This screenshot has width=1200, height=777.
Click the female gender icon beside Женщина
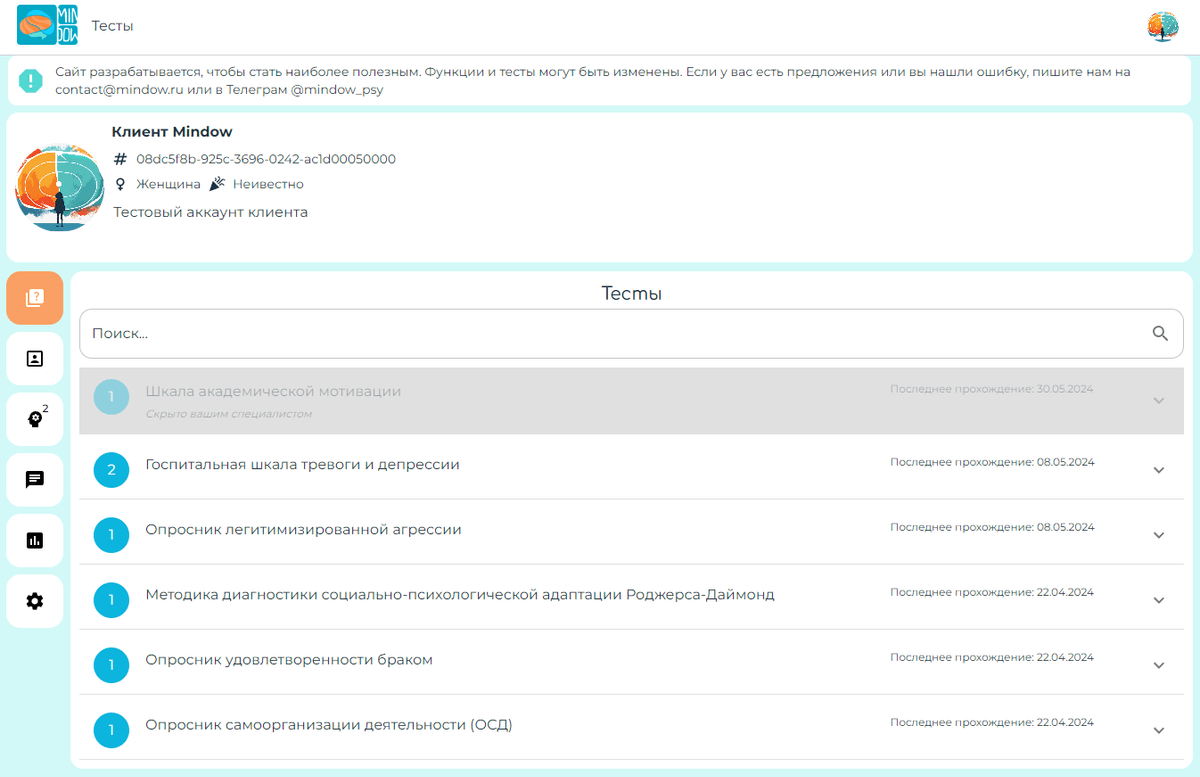pos(121,184)
